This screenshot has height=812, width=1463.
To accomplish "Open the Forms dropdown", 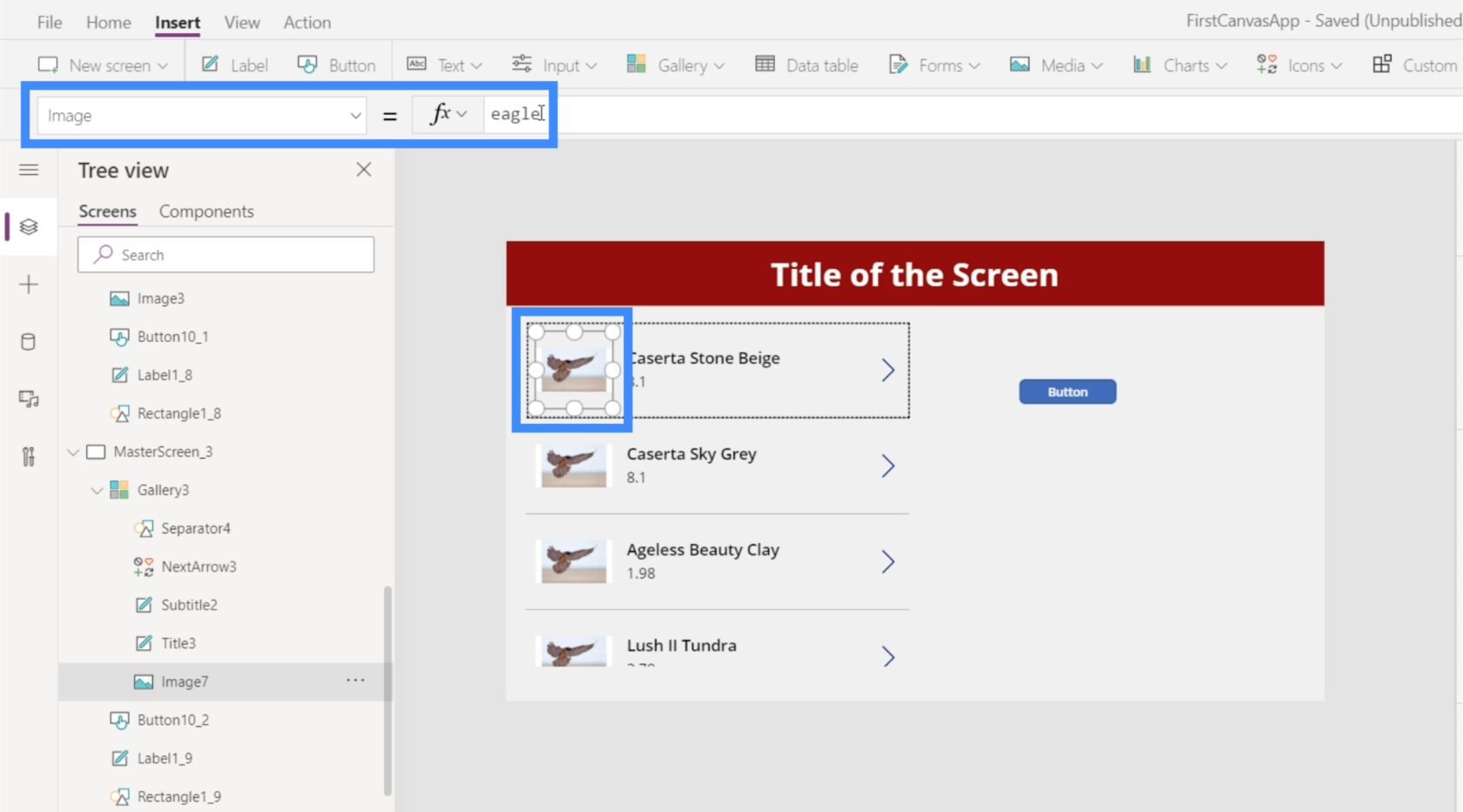I will [934, 65].
